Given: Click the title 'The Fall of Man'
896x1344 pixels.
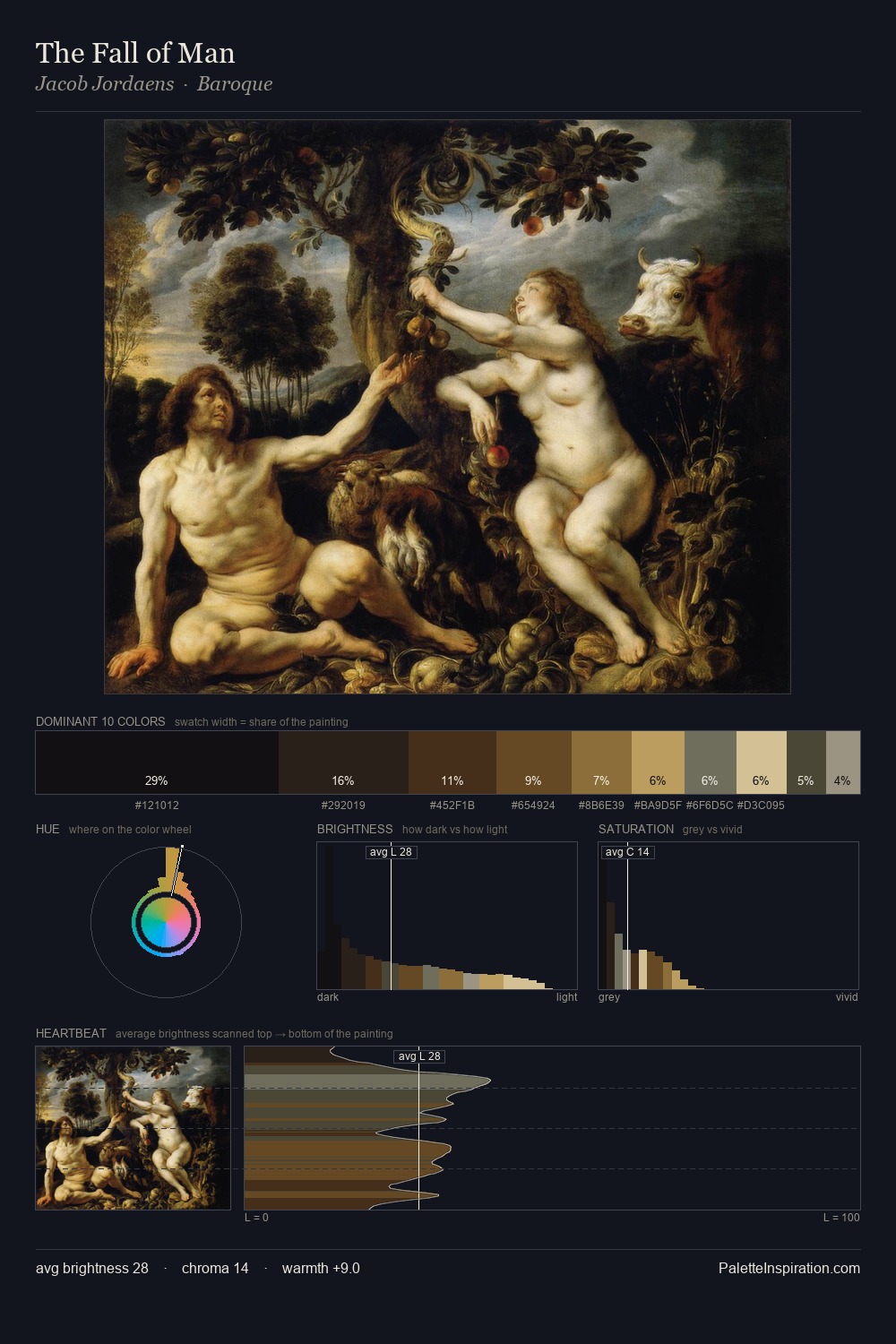Looking at the screenshot, I should (x=135, y=53).
